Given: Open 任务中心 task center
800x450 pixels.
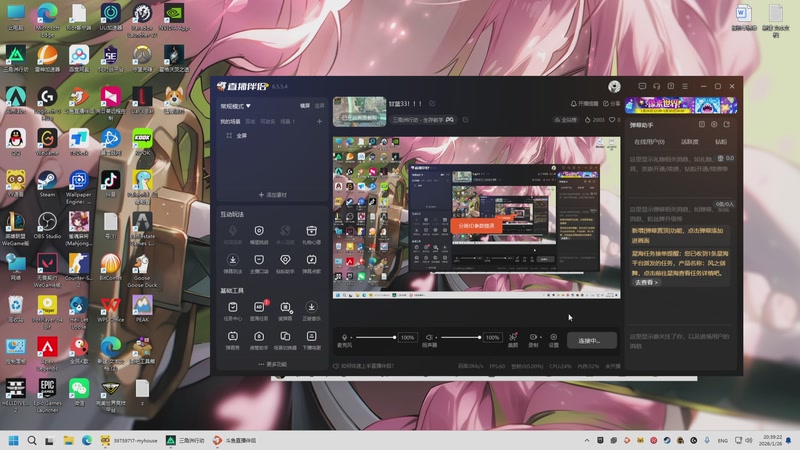Looking at the screenshot, I should click(x=233, y=311).
